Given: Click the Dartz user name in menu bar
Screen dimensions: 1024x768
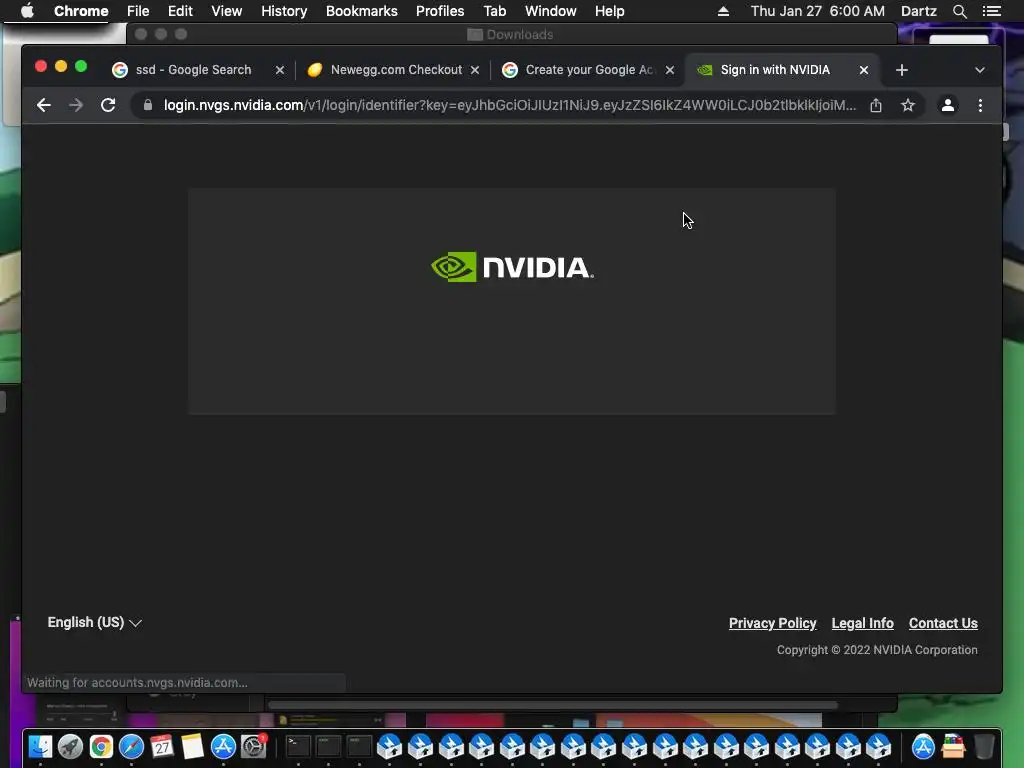Looking at the screenshot, I should coord(918,11).
